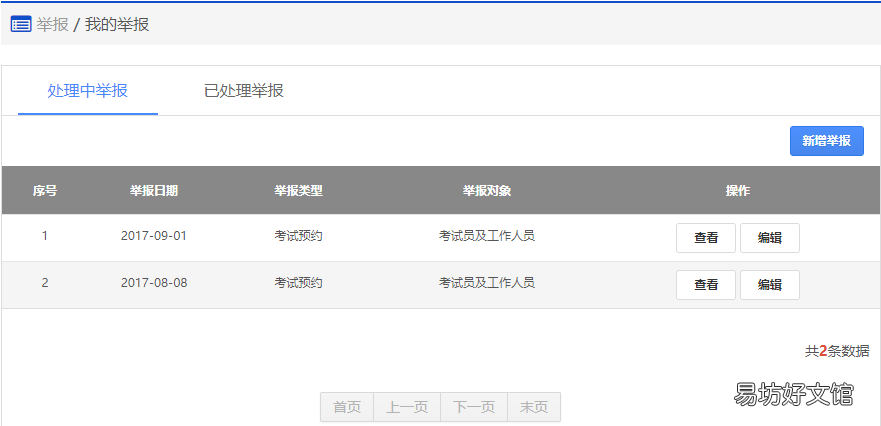Click 考试员及工作人员 in row 2
This screenshot has width=881, height=426.
coord(487,283)
